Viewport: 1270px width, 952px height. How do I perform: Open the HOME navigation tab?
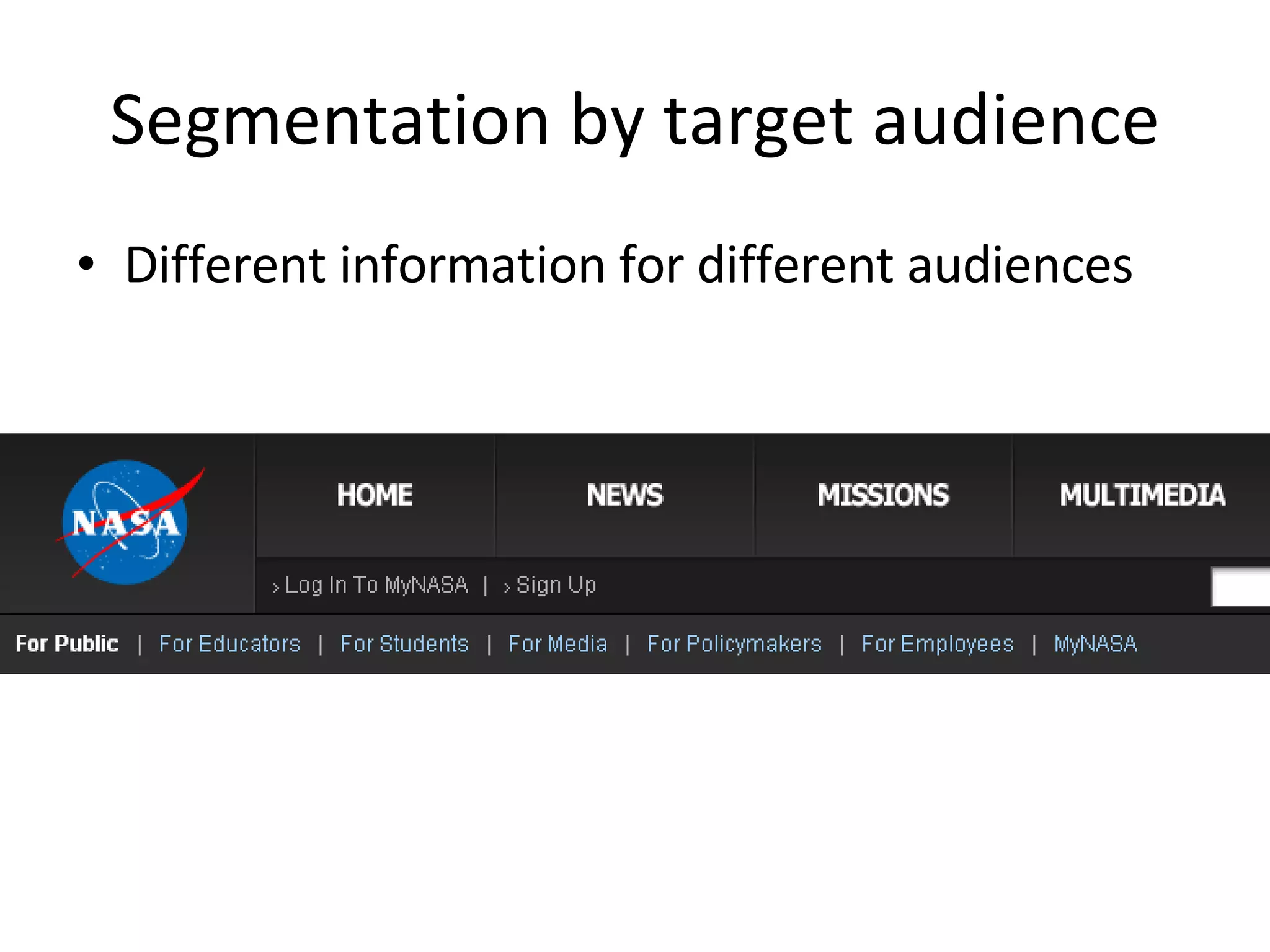pos(375,495)
